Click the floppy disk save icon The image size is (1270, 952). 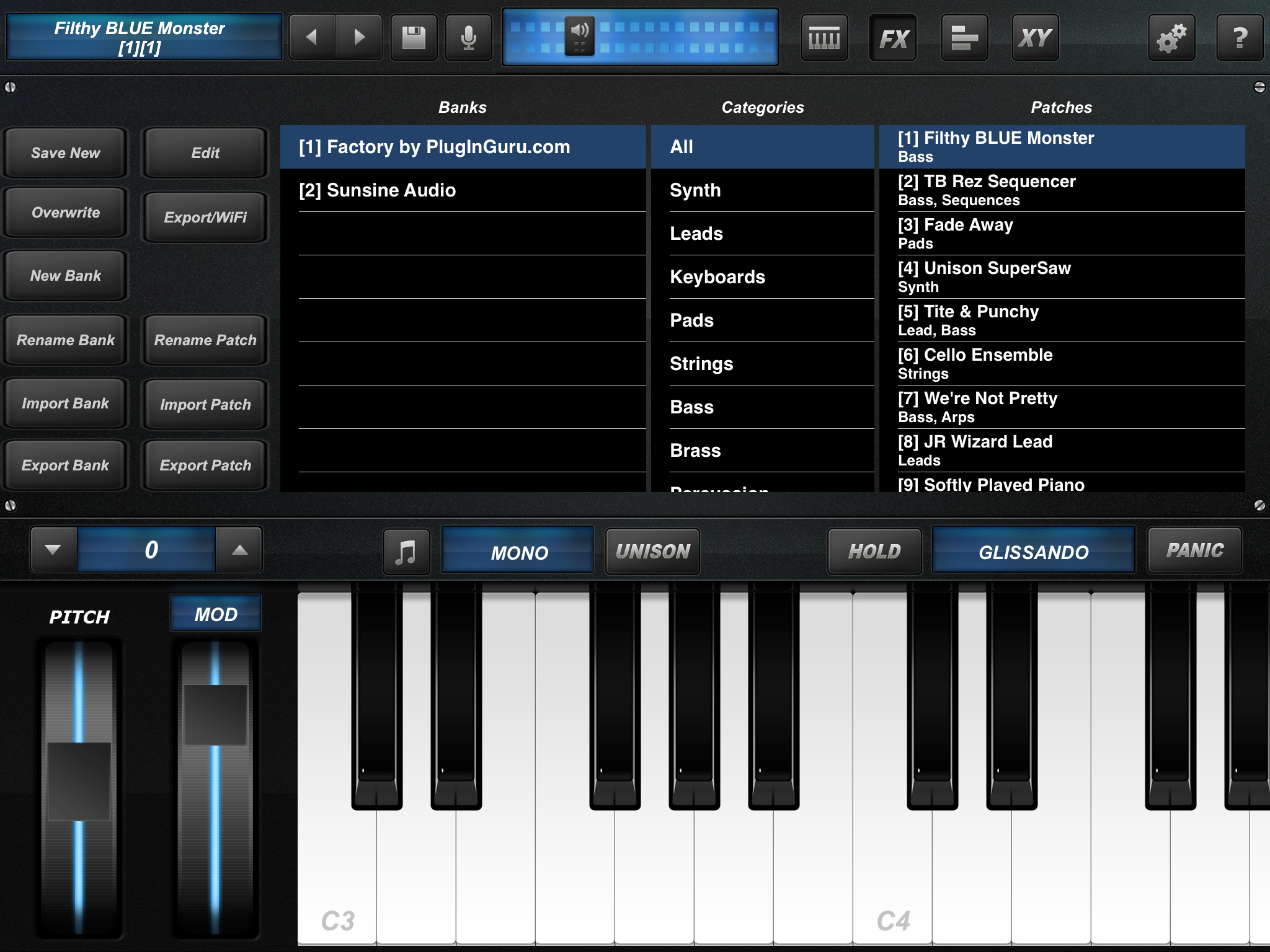click(x=414, y=38)
